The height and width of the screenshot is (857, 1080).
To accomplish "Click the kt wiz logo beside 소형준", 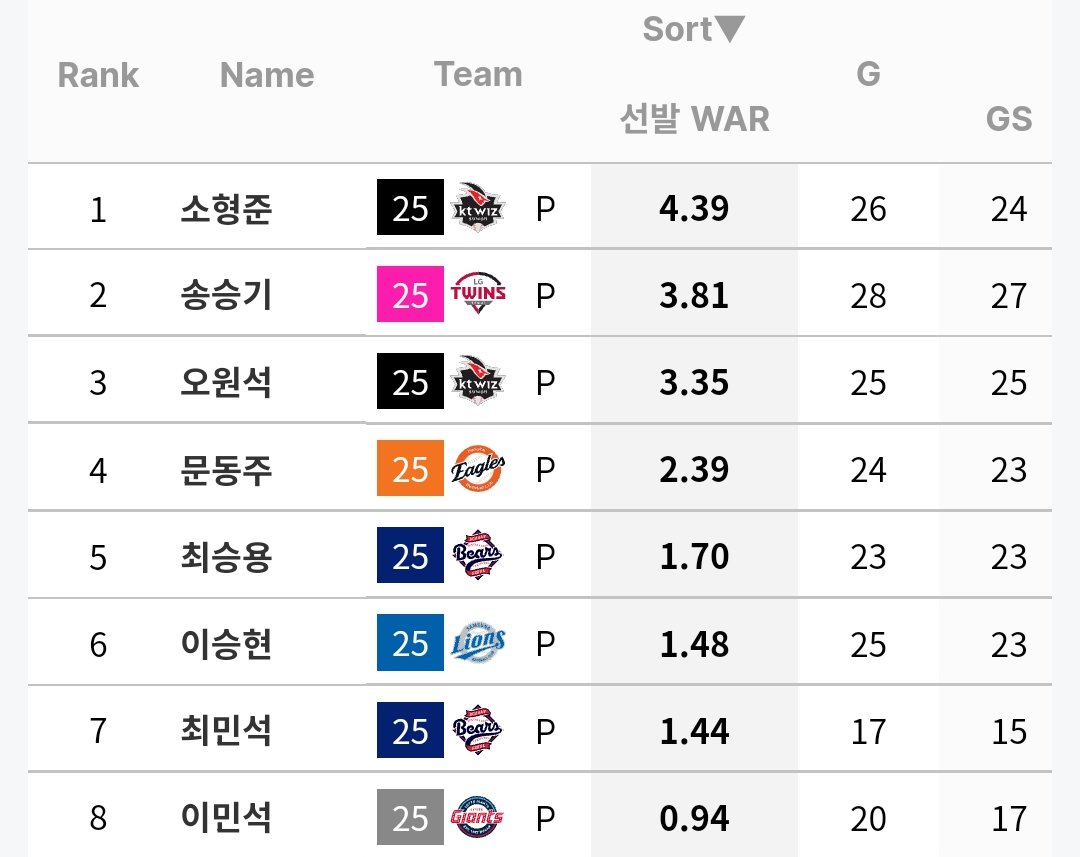I will (477, 207).
